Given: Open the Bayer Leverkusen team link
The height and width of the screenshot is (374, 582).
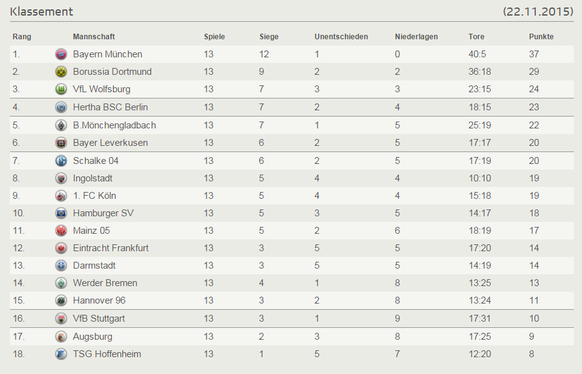Looking at the screenshot, I should pyautogui.click(x=110, y=143).
